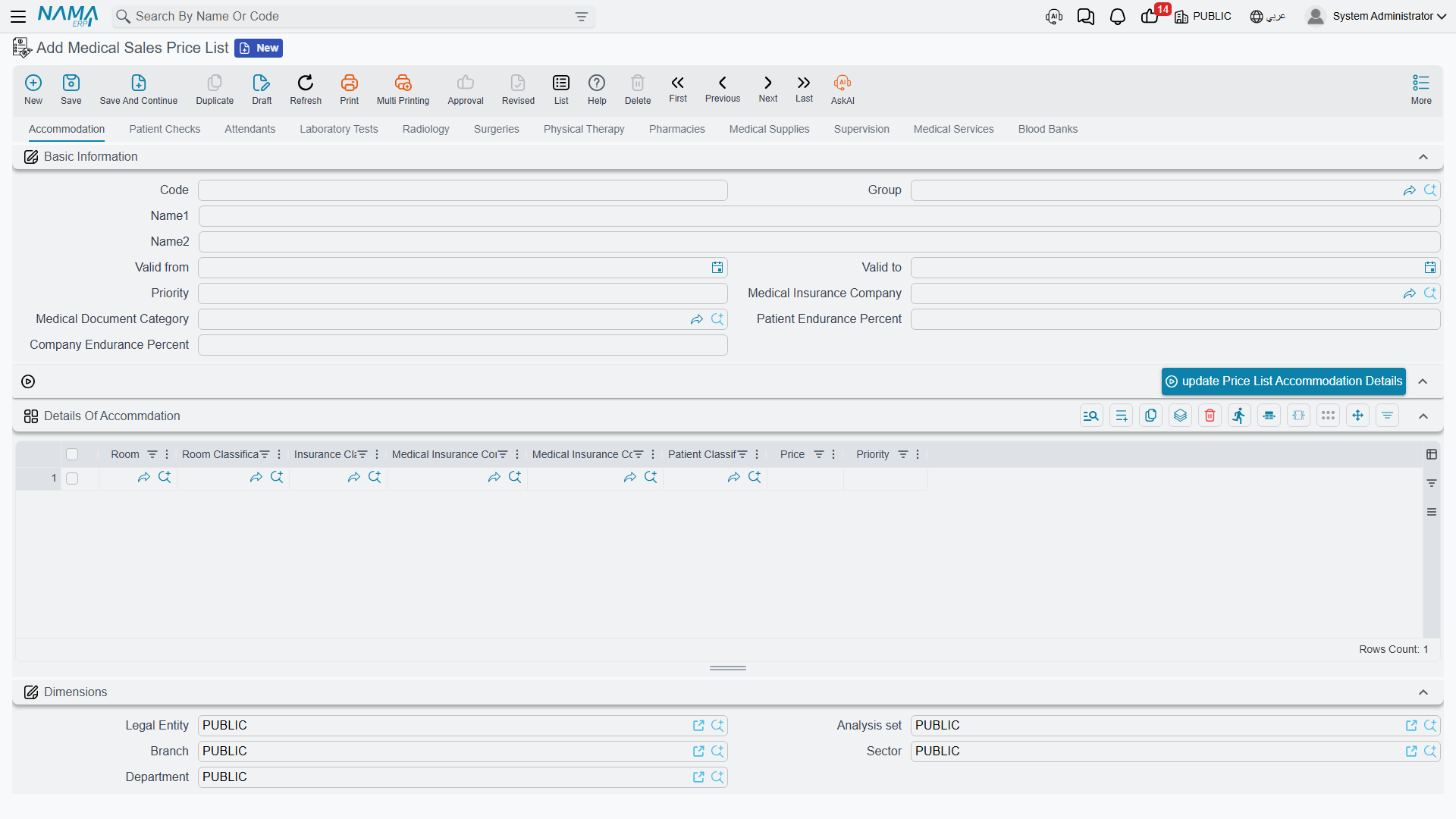The width and height of the screenshot is (1456, 819).
Task: Open the hamburger main menu
Action: tap(18, 16)
